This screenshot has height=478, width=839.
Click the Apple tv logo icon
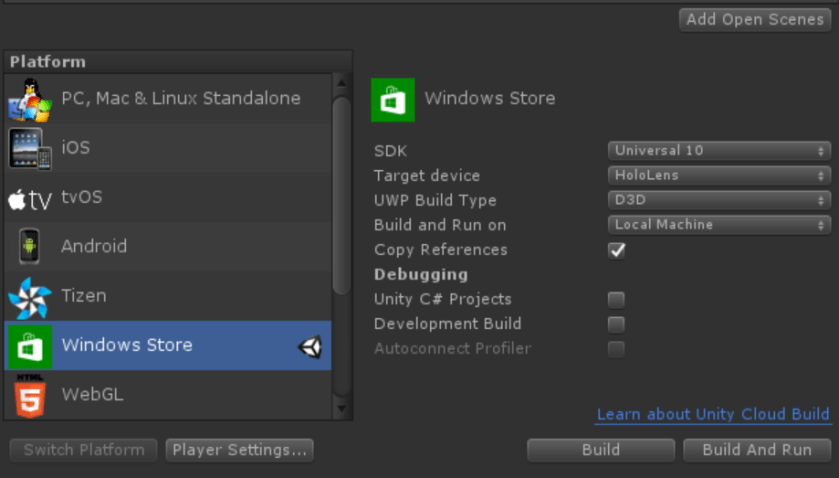pyautogui.click(x=30, y=200)
